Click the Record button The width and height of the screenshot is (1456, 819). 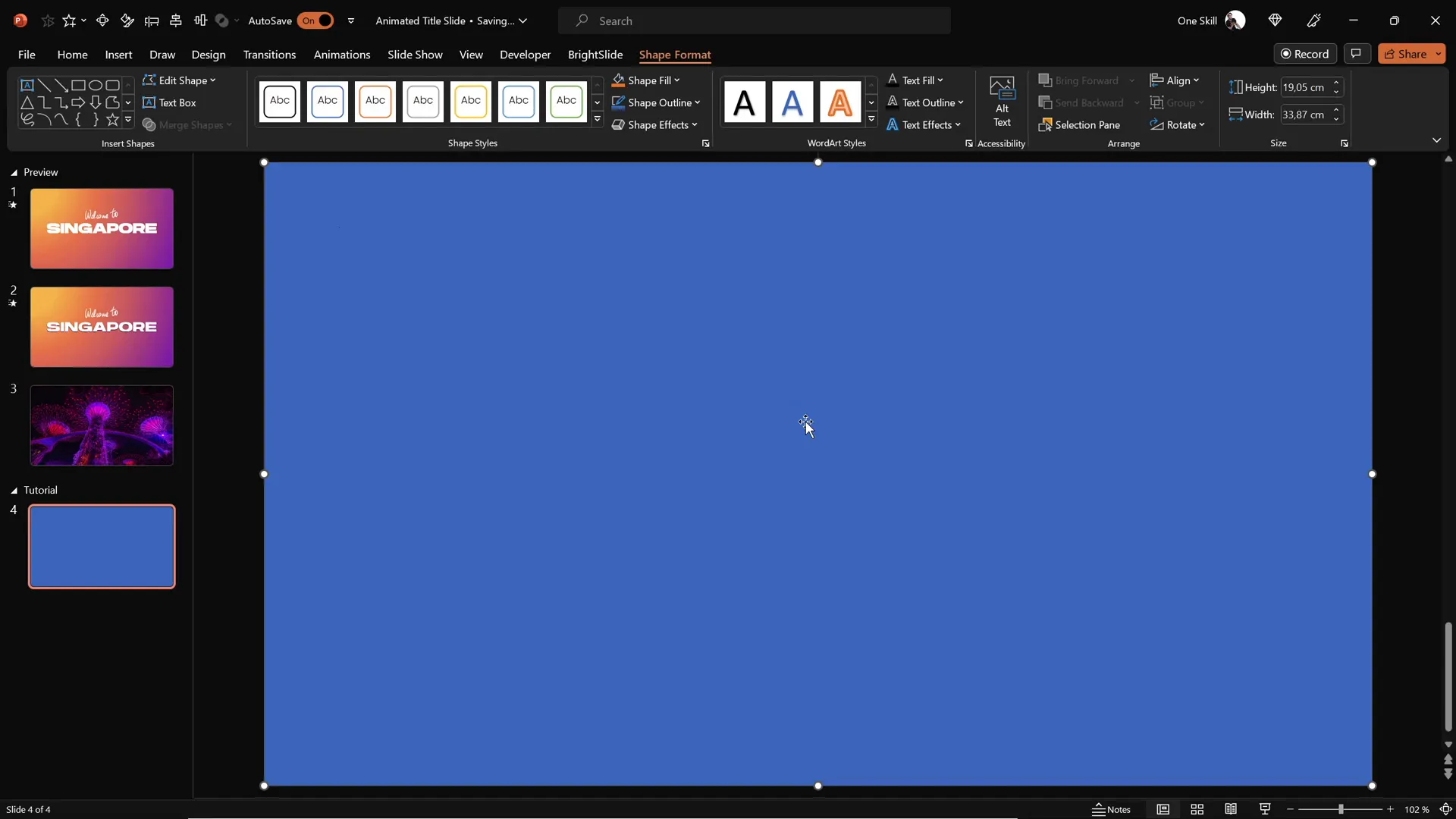[x=1306, y=53]
